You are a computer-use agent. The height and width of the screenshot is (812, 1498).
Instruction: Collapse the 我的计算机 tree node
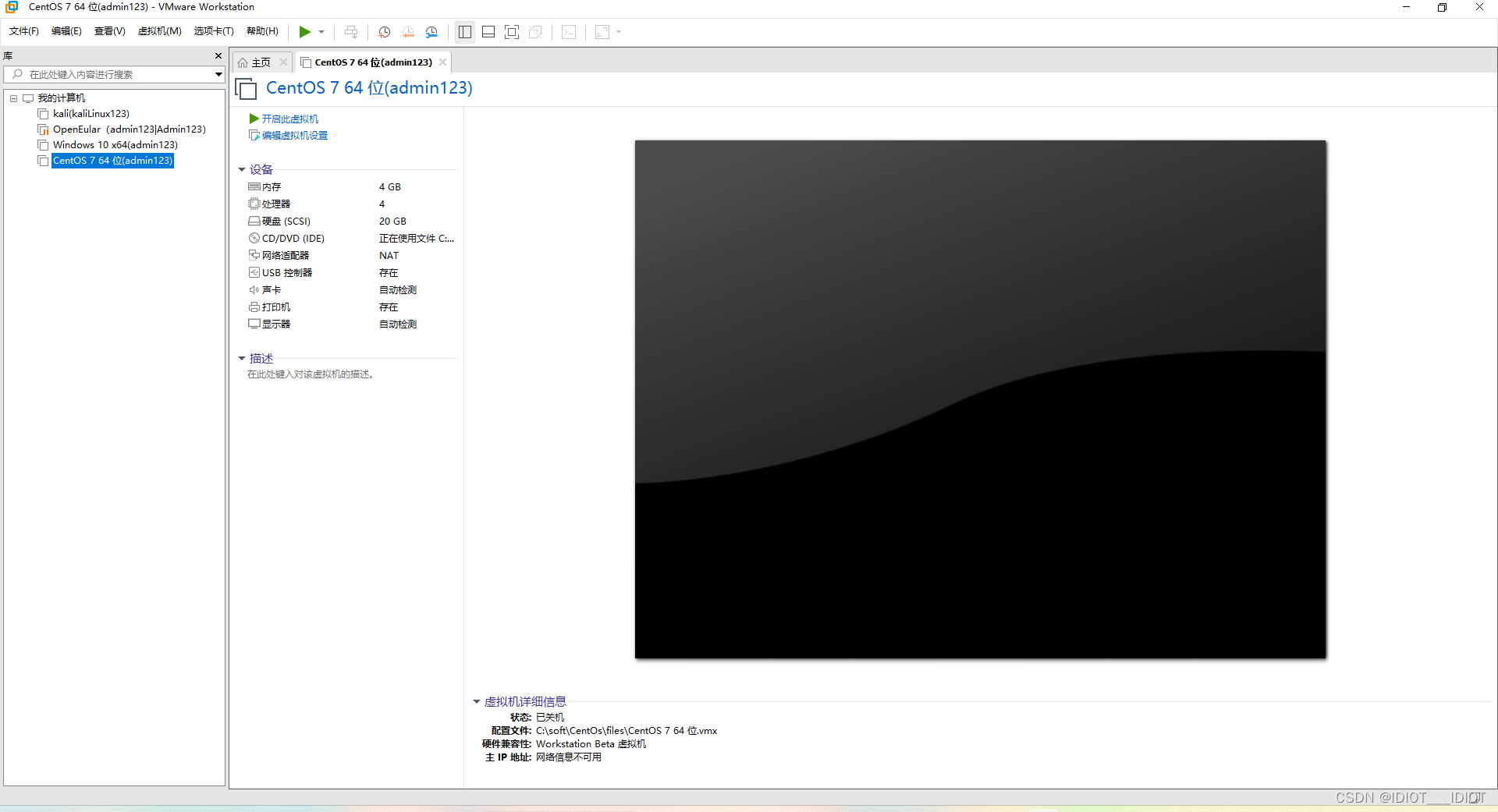13,98
